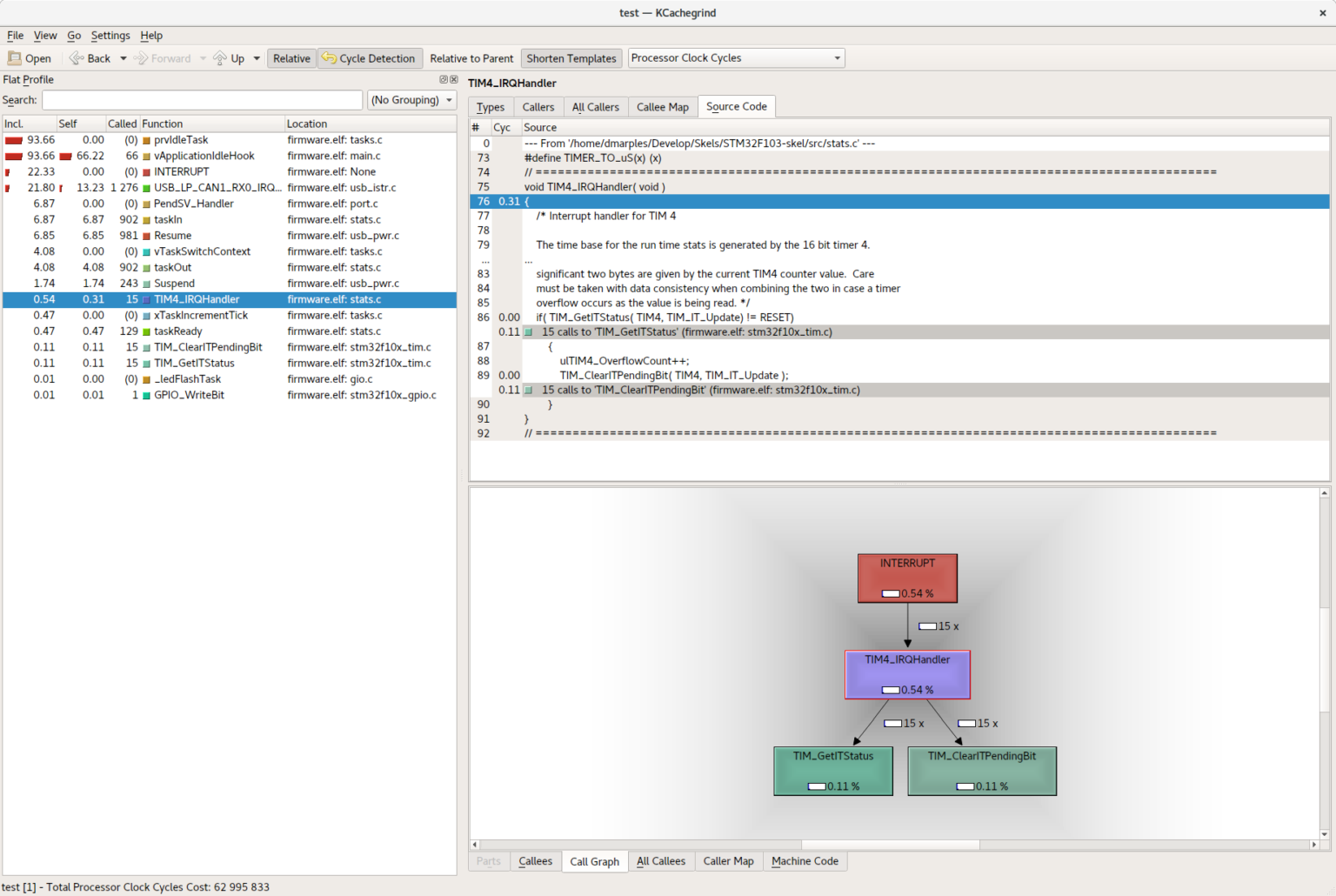Click the 15 calls to TIM_GetITStatus annotation
The image size is (1336, 896).
point(686,331)
